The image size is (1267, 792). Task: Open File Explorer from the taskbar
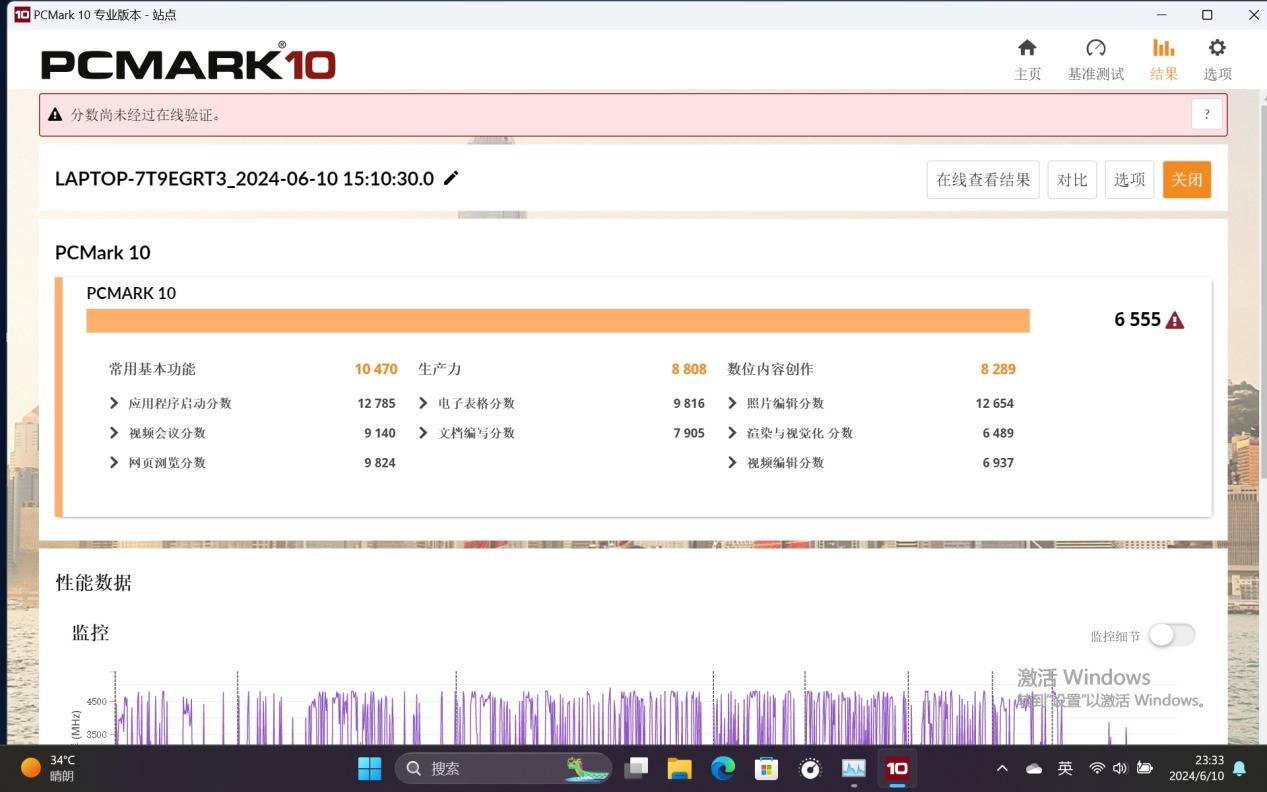pyautogui.click(x=680, y=768)
